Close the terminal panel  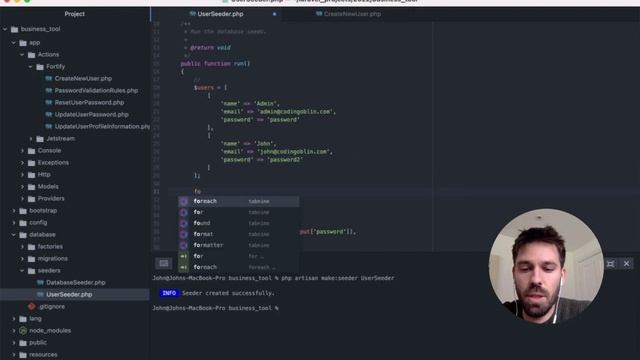coord(627,264)
